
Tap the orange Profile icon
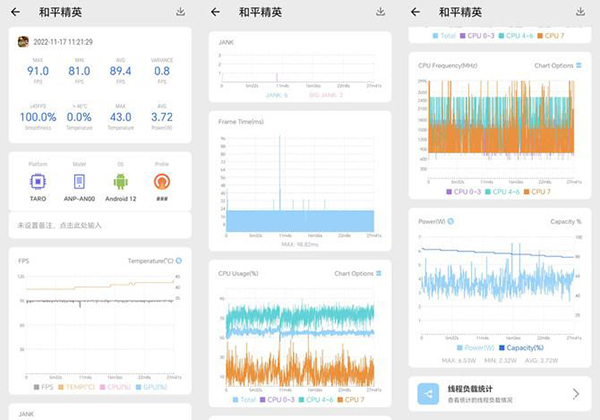[x=161, y=181]
